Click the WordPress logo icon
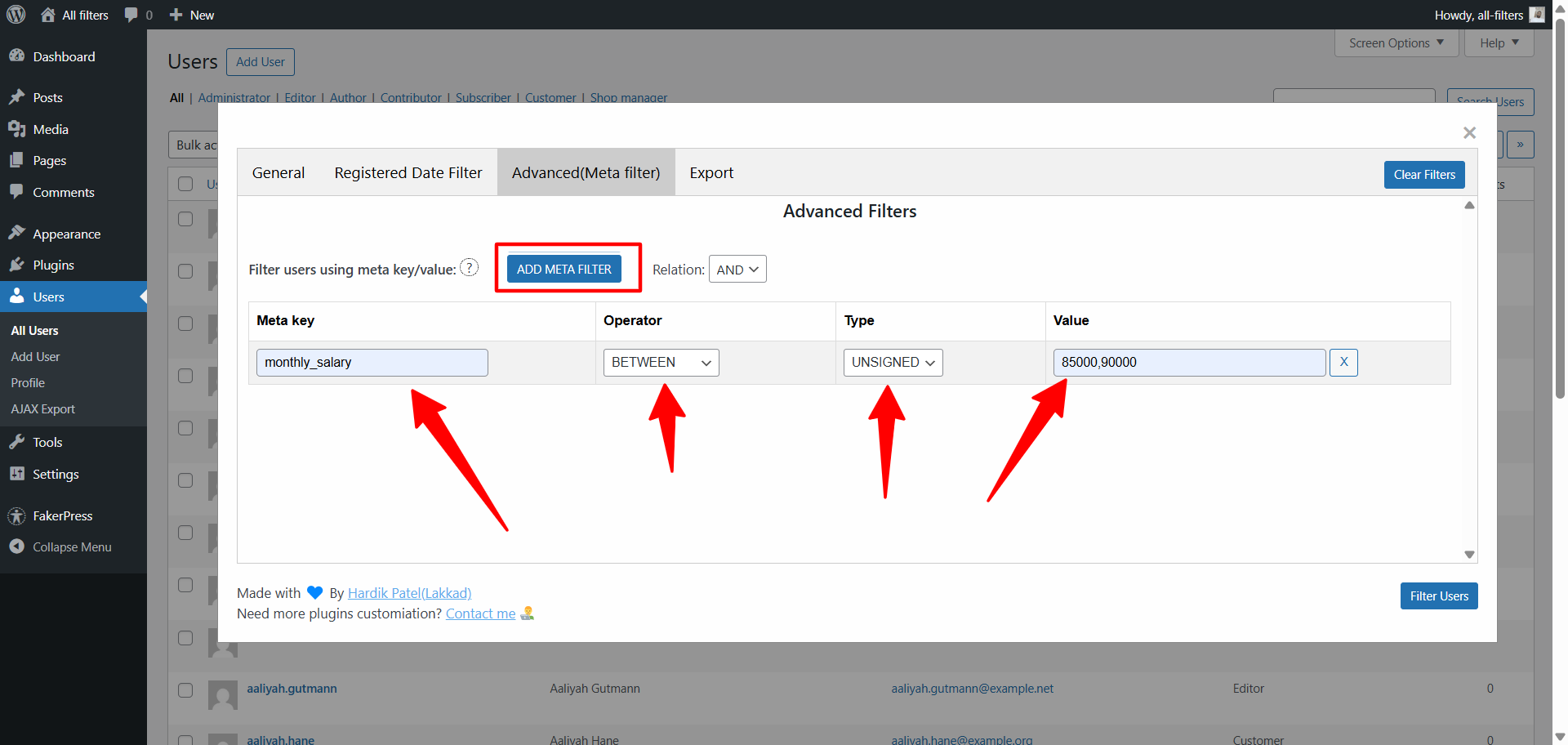This screenshot has height=745, width=1568. pos(16,15)
